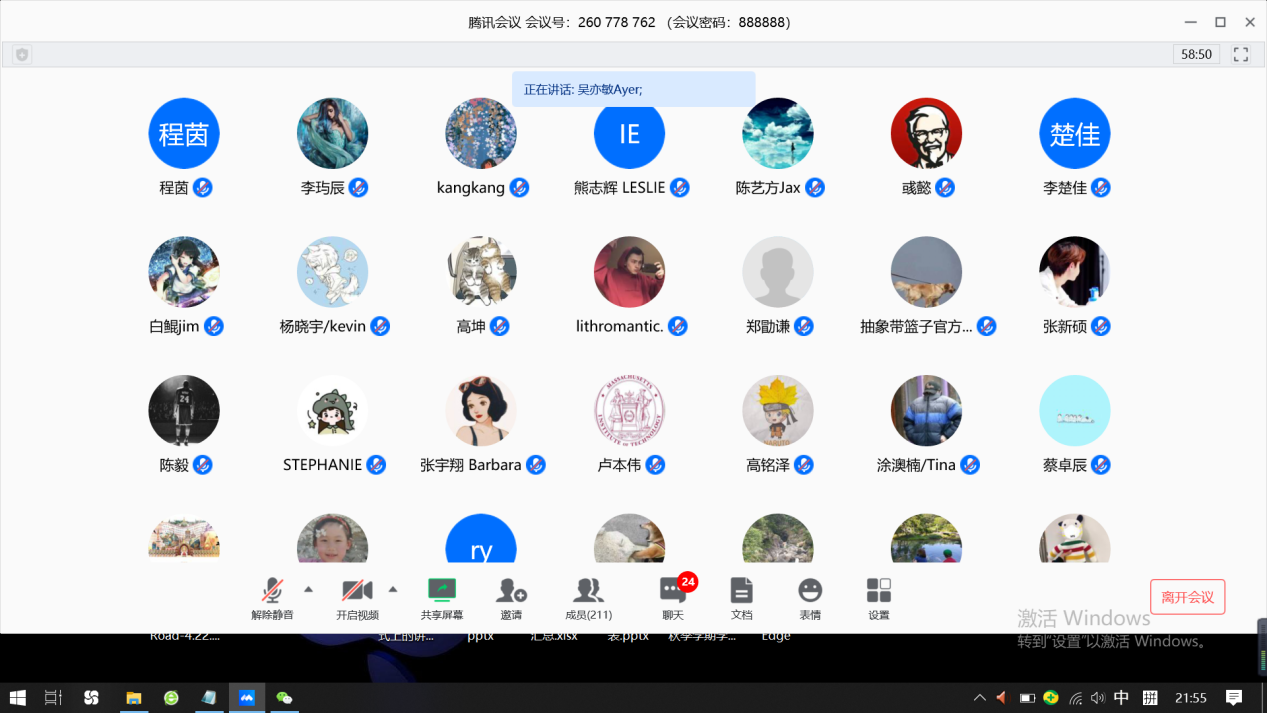Screen dimensions: 1267x713
Task: Enter full screen with the expand icon
Action: pyautogui.click(x=1241, y=55)
